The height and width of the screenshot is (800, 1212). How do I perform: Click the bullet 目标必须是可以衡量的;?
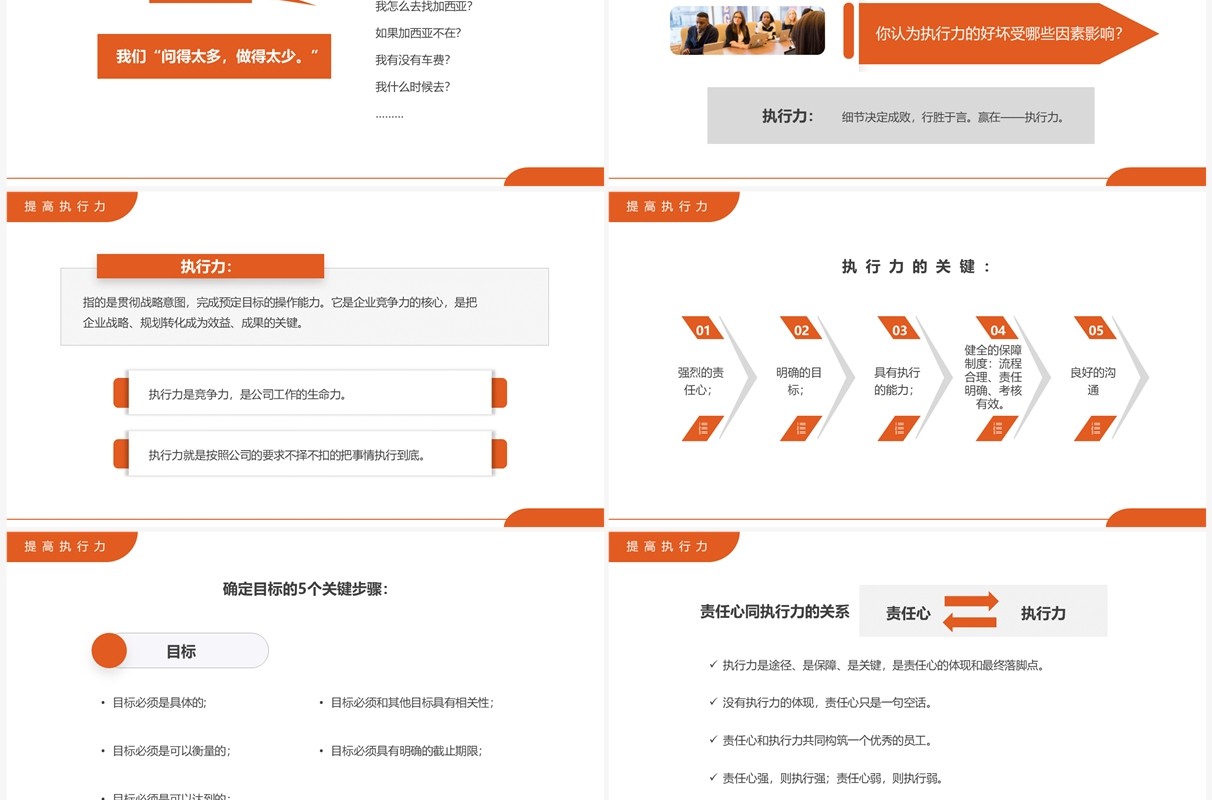click(171, 751)
